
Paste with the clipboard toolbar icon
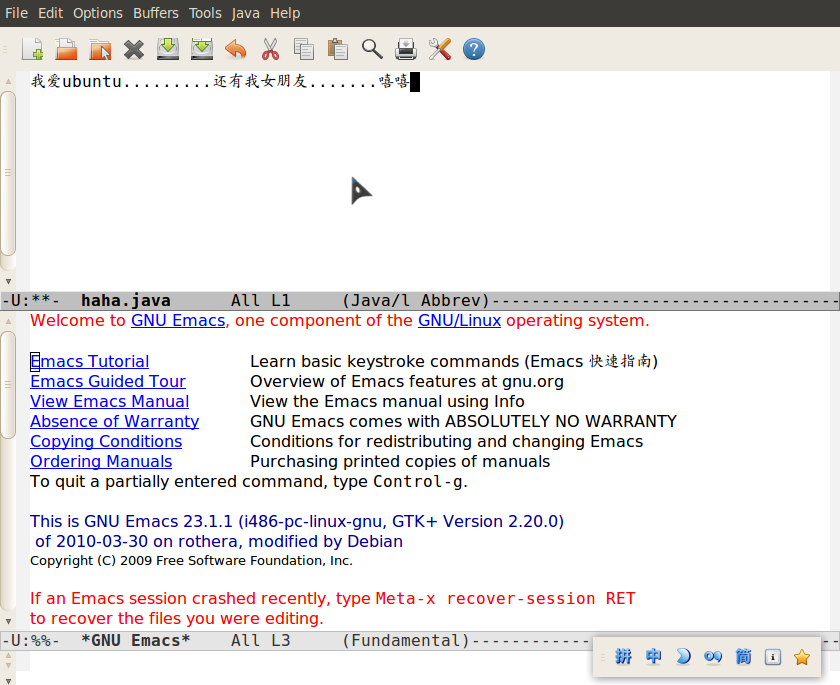(x=338, y=49)
